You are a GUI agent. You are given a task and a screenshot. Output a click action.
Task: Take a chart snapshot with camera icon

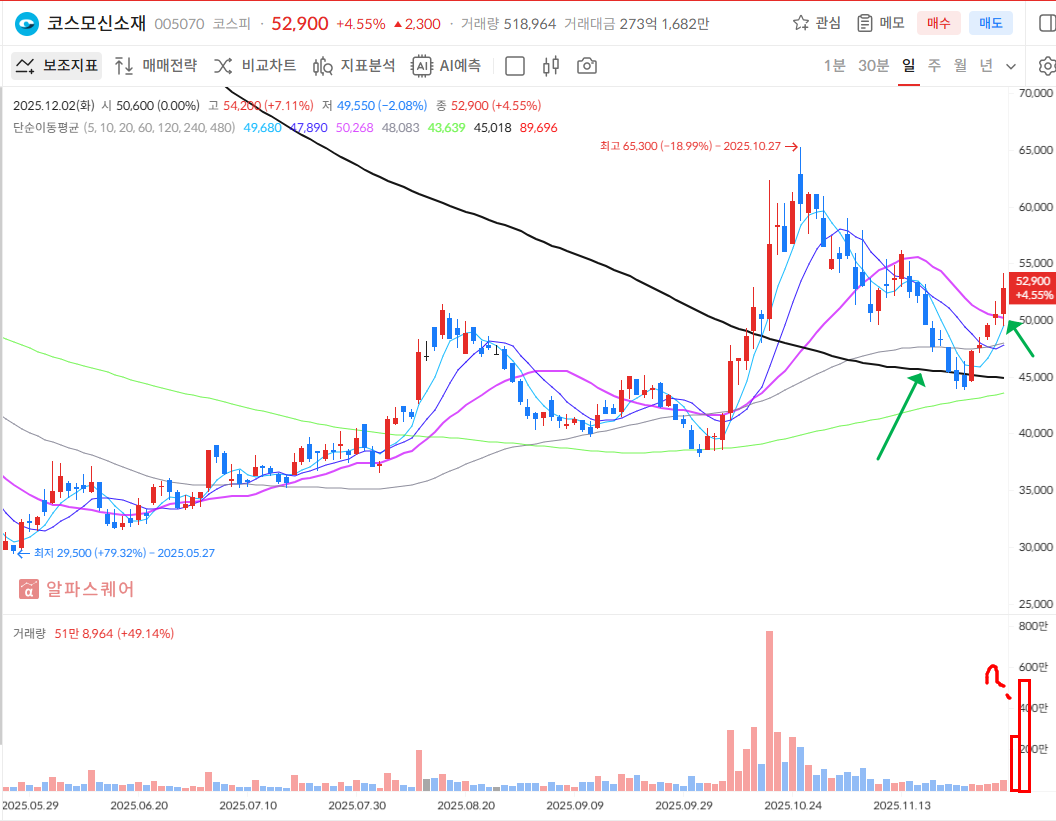pyautogui.click(x=587, y=66)
